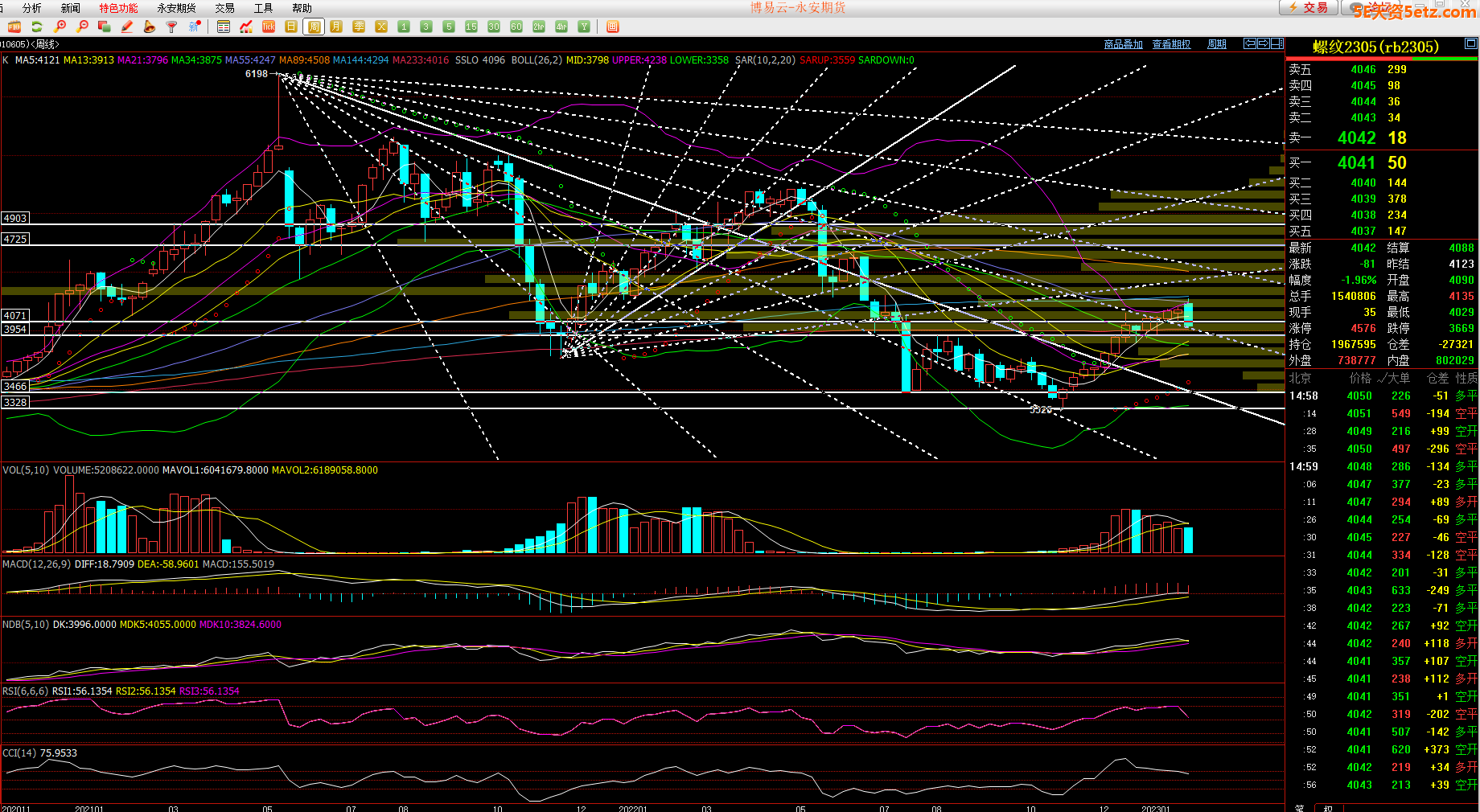Zoom in with the plus magnifier

pos(60,27)
